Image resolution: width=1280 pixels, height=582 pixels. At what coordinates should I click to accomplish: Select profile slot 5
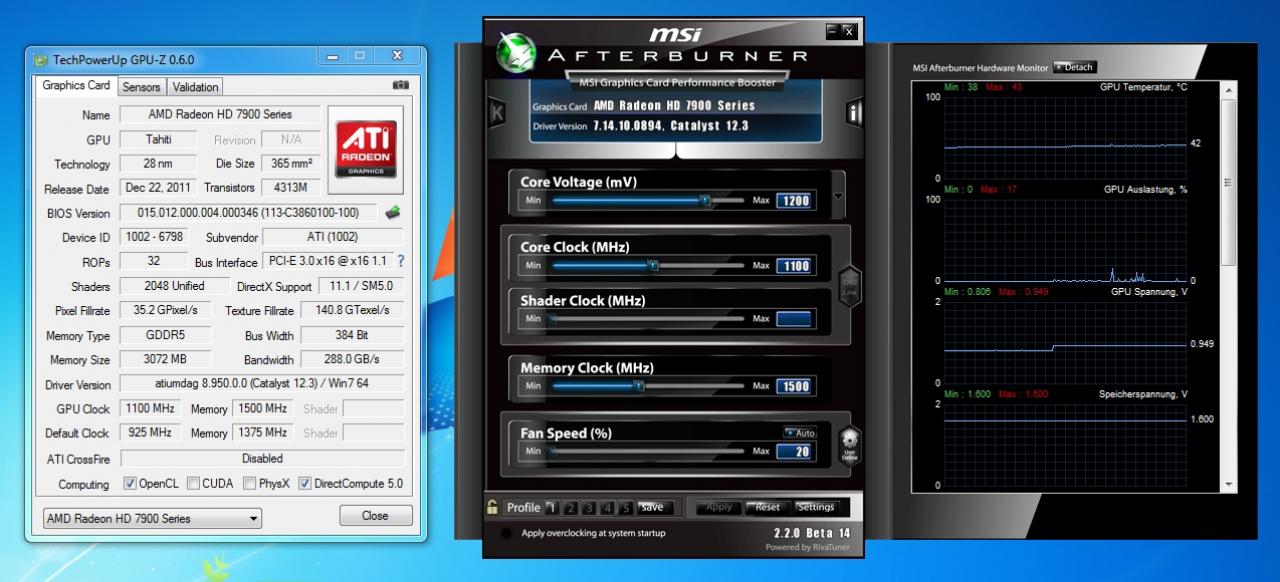tap(626, 507)
